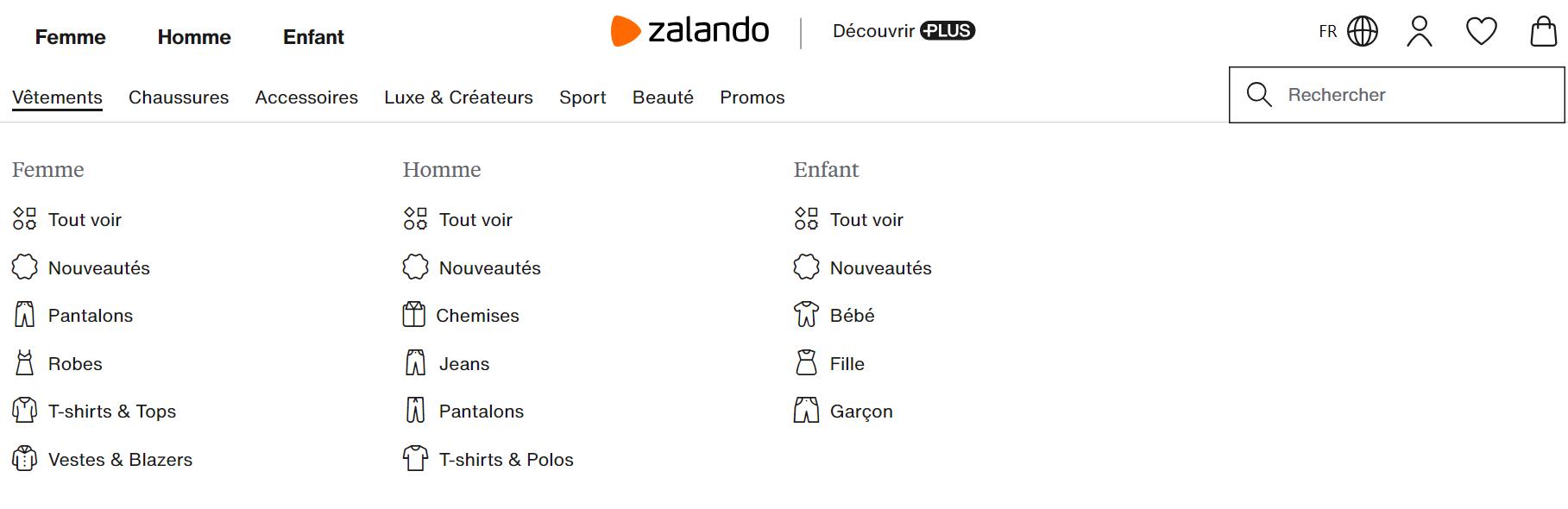The height and width of the screenshot is (509, 1568).
Task: Open the Chaussures menu
Action: (x=179, y=97)
